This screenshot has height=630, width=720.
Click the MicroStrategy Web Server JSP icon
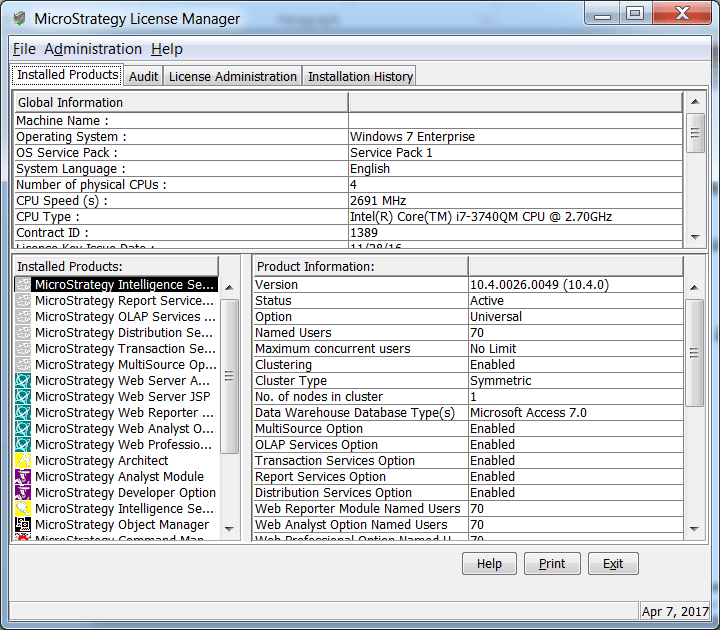23,397
